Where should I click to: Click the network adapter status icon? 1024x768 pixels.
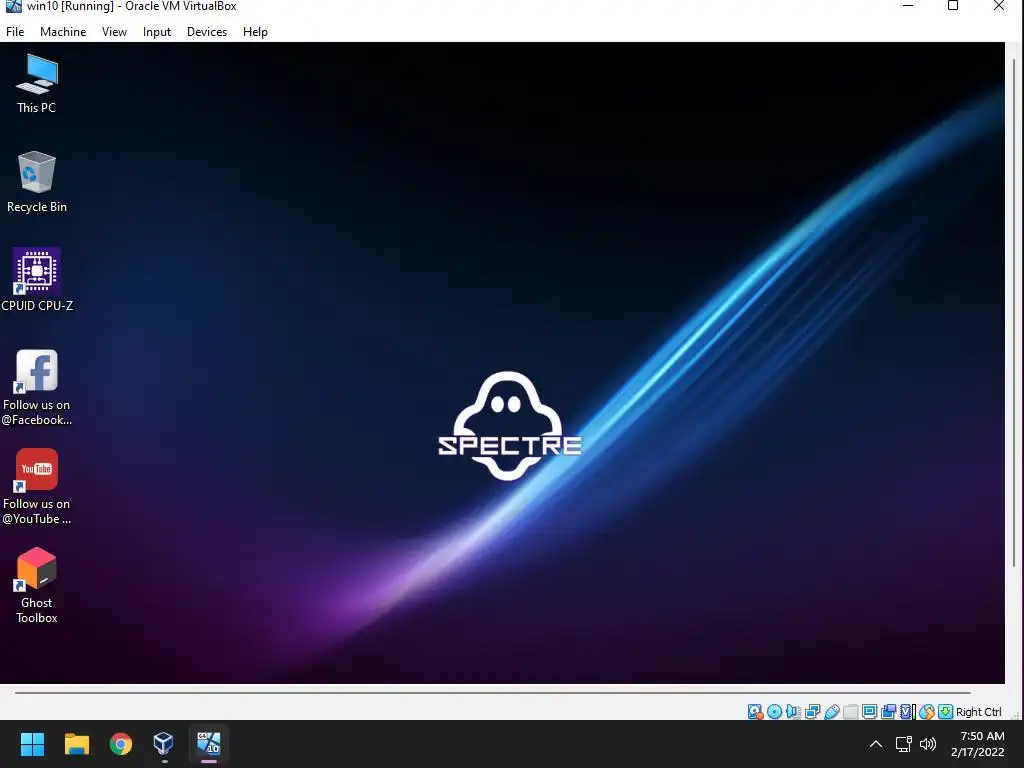[812, 712]
